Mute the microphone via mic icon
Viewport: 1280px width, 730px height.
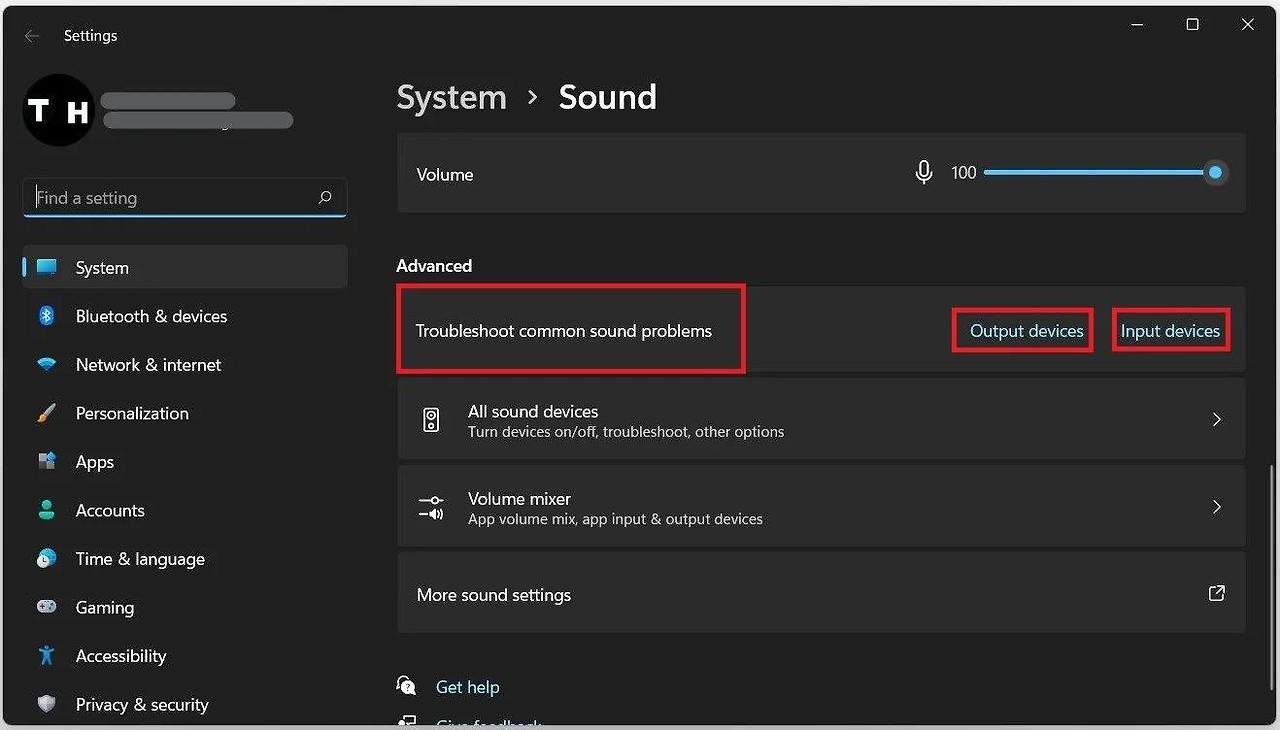(924, 173)
